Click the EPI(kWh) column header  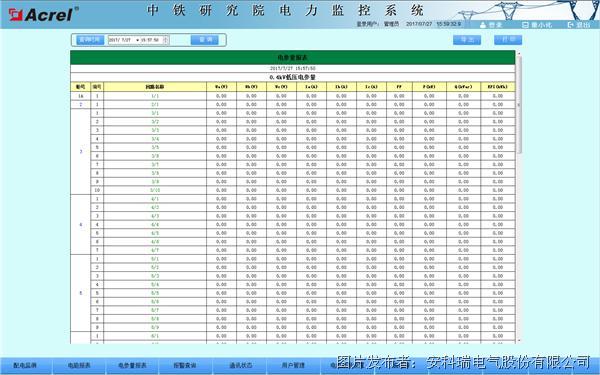498,87
